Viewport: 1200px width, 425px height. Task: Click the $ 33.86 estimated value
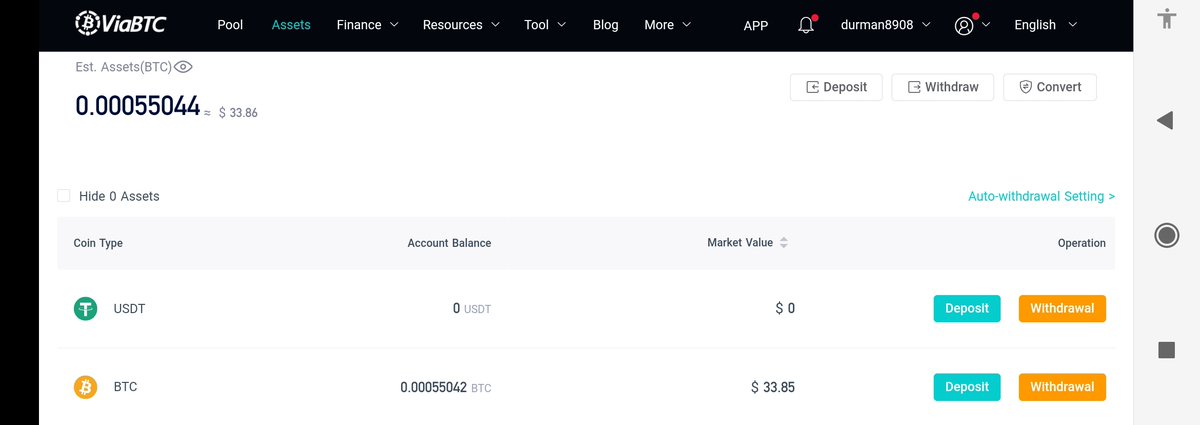[x=238, y=113]
